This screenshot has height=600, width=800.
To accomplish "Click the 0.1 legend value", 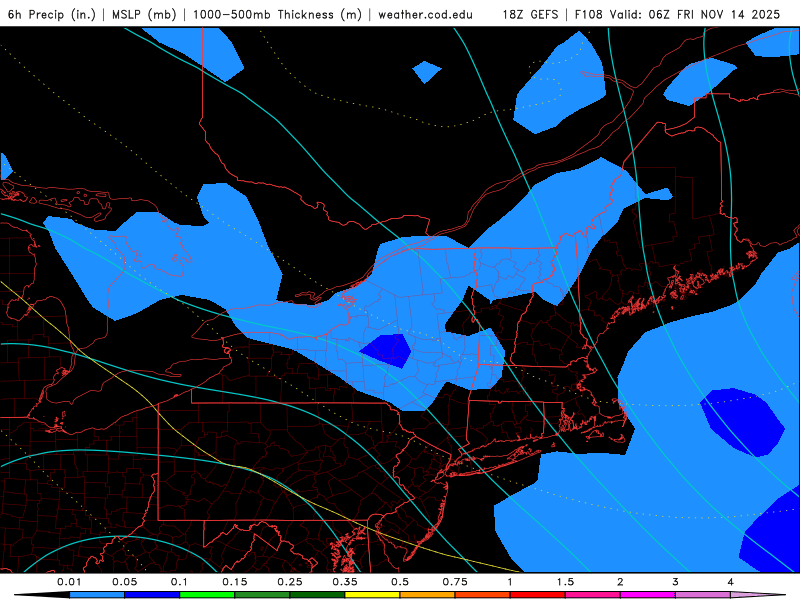I will [x=179, y=582].
